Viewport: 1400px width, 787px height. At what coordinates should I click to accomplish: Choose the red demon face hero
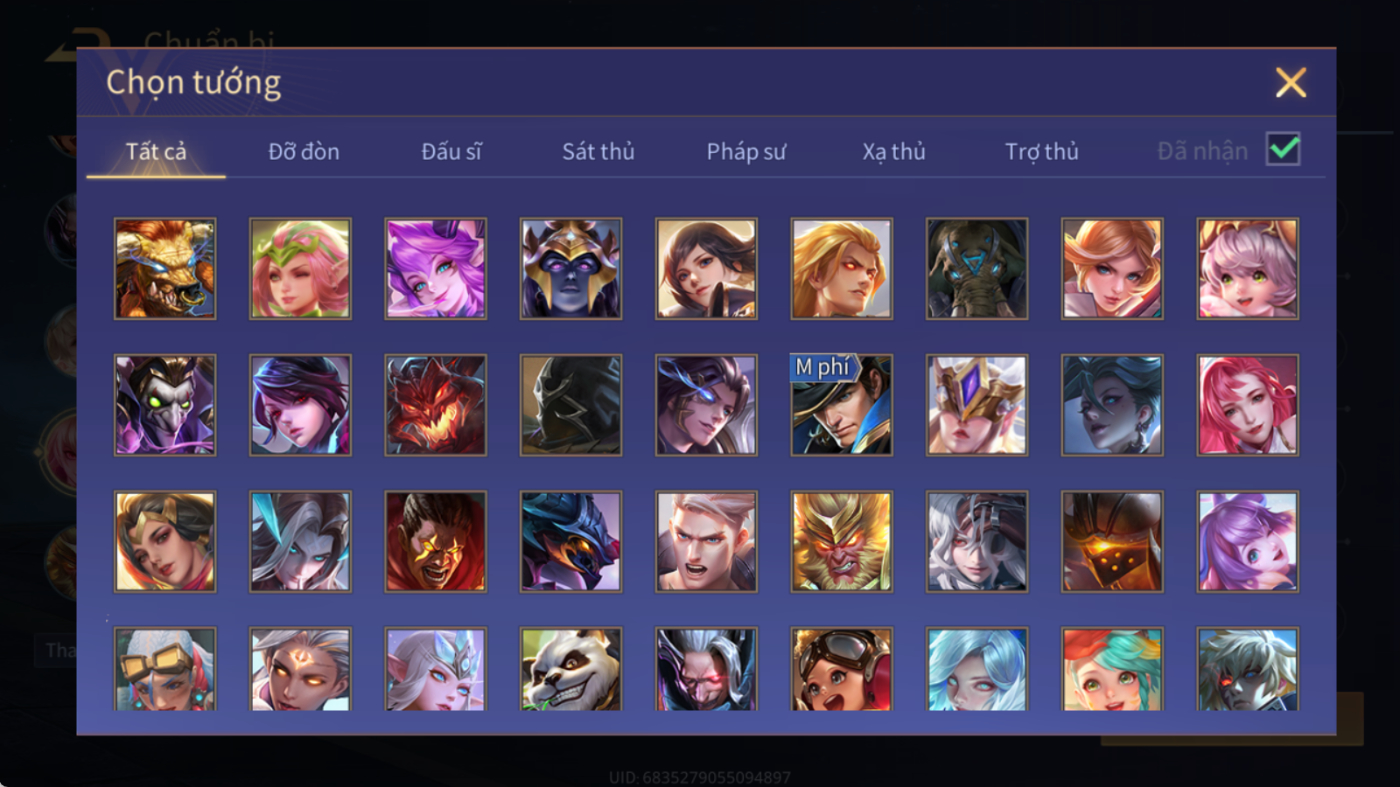[436, 405]
